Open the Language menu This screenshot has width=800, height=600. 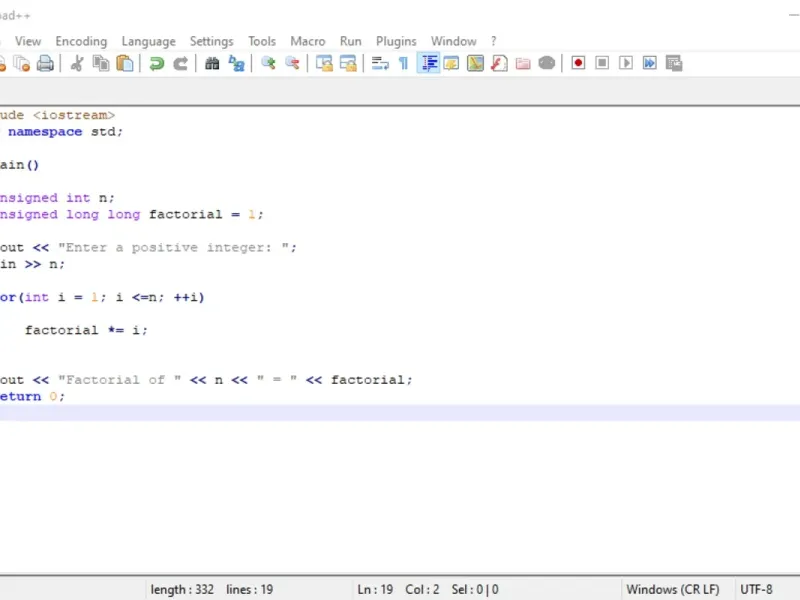point(148,41)
